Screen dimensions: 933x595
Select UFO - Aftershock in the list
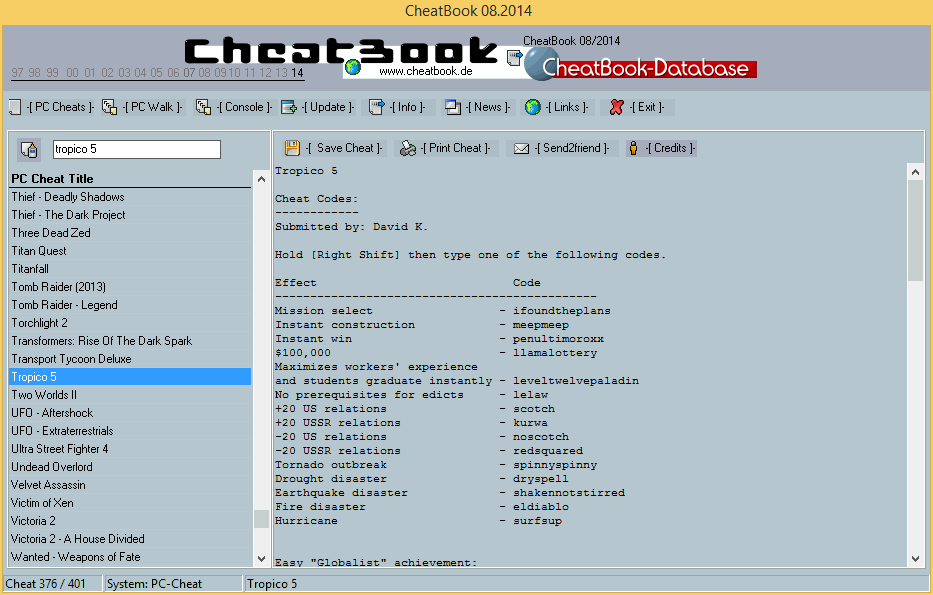point(131,413)
